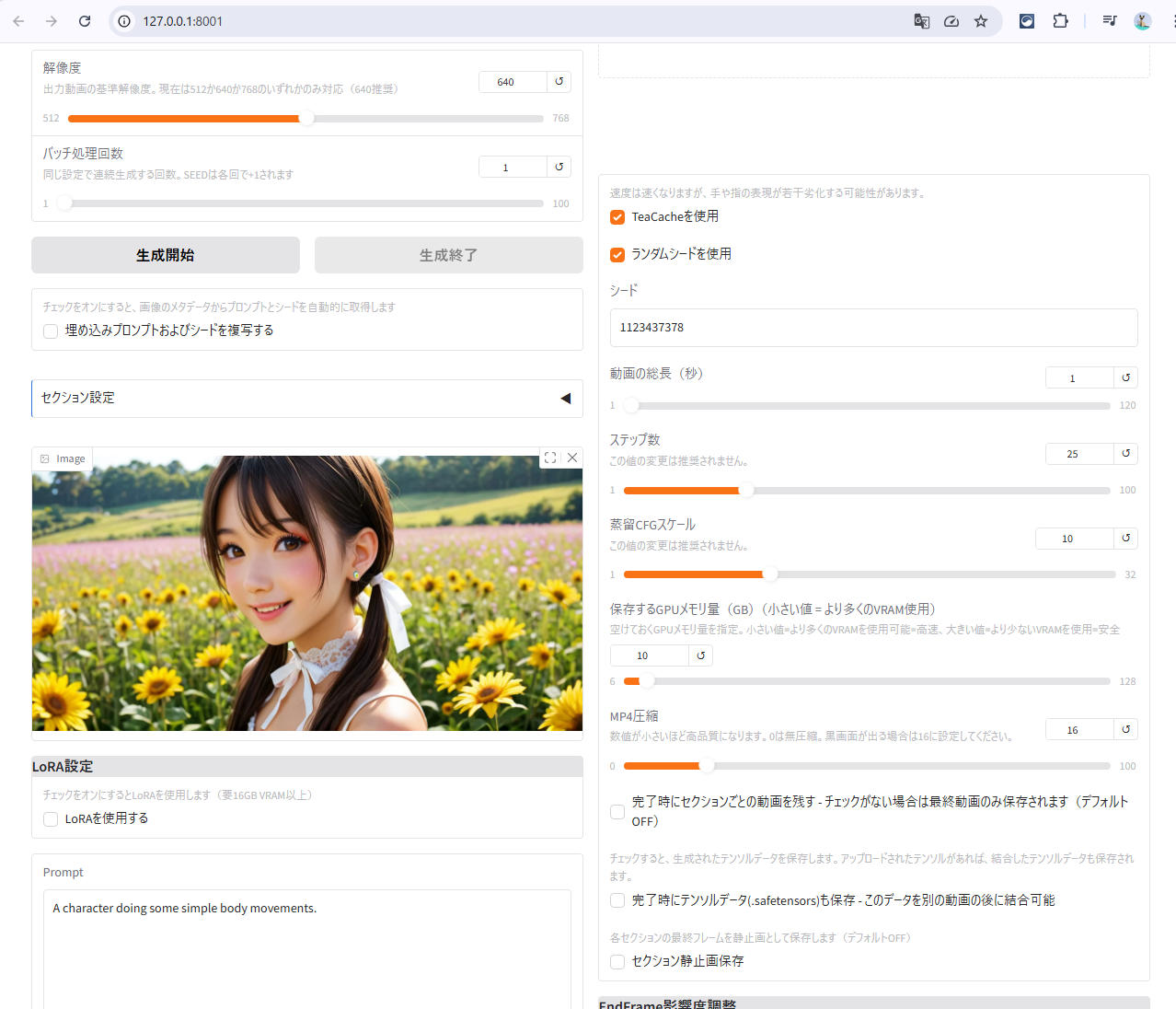
Task: Reset the バッチ処理回数 value
Action: [559, 168]
